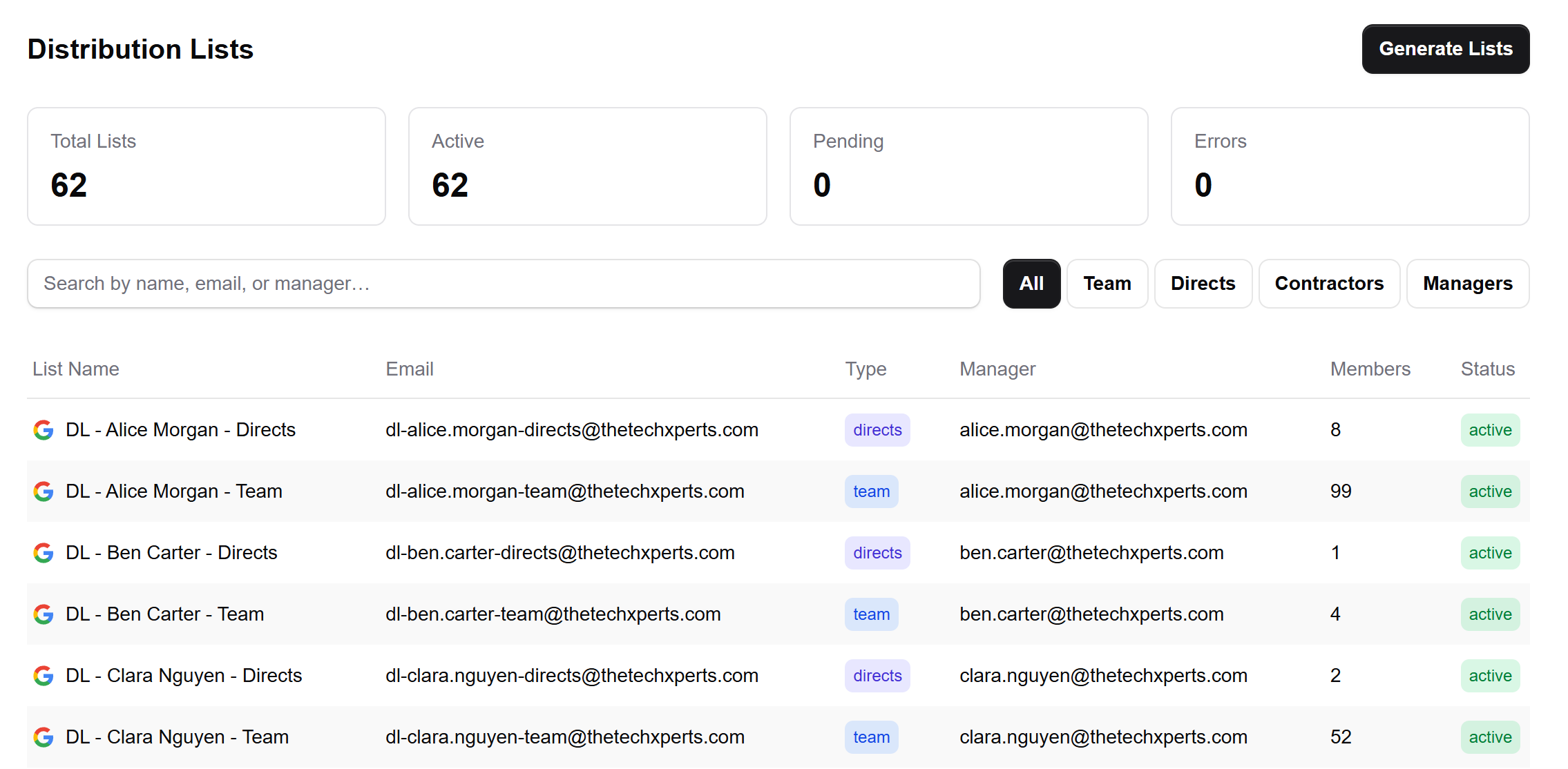The height and width of the screenshot is (769, 1568).
Task: Switch to the Managers filter
Action: pos(1467,283)
